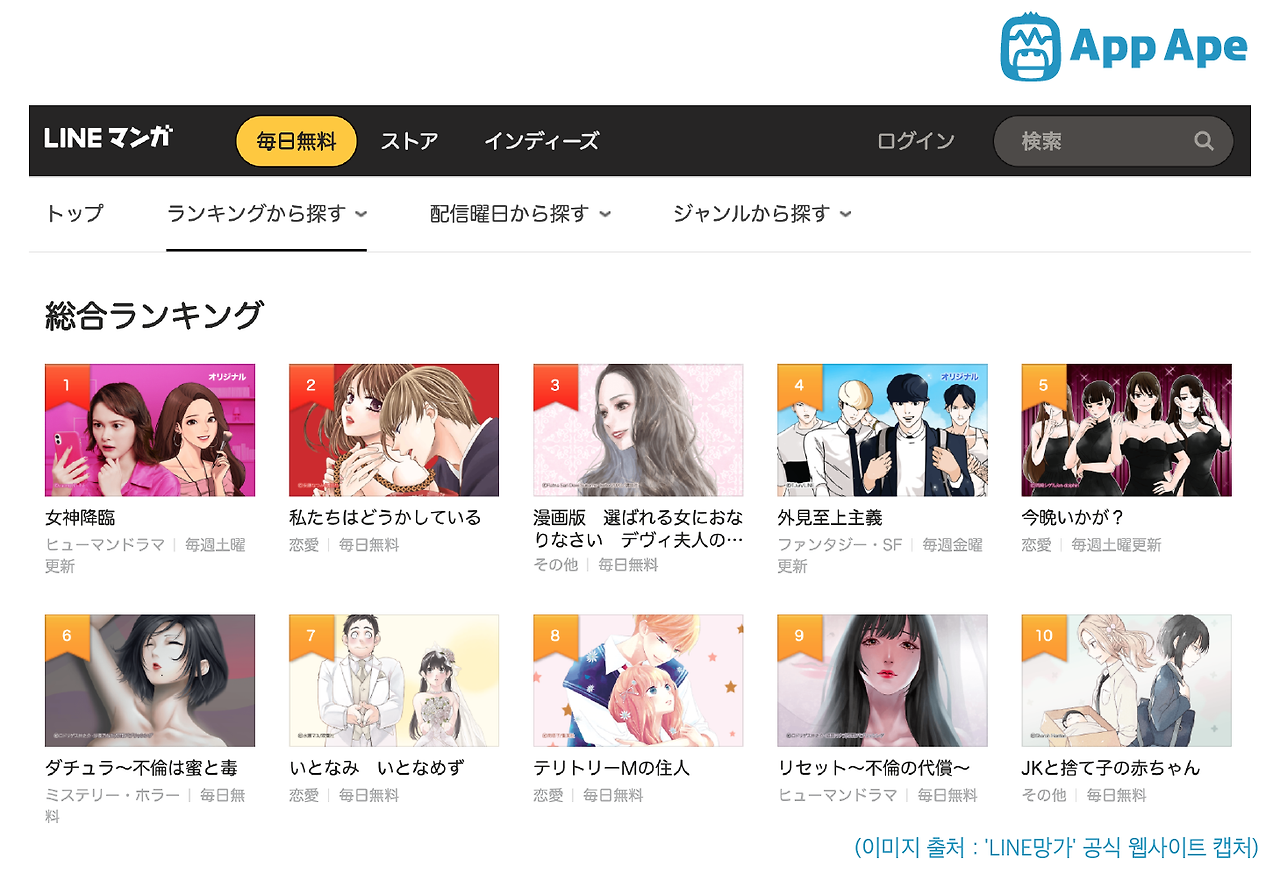Open the 毎日無料 section

295,141
